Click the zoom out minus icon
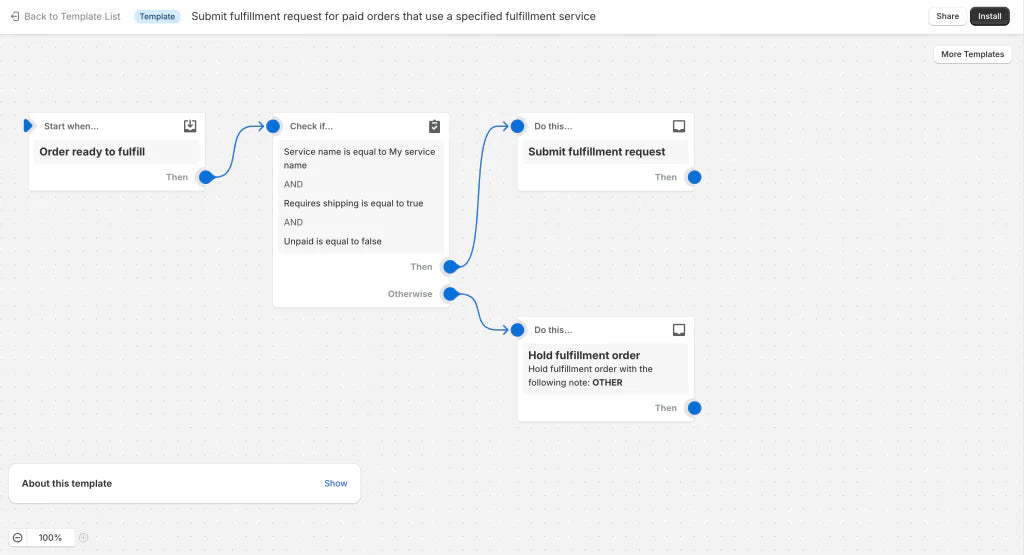Viewport: 1024px width, 555px height. [18, 538]
